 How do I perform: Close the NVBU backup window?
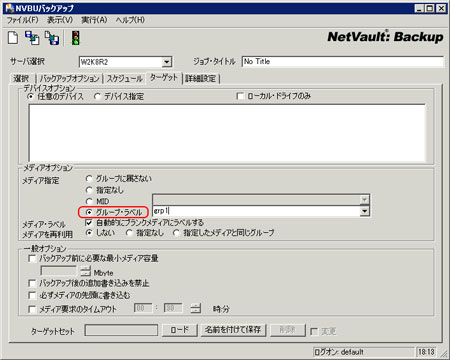click(x=441, y=8)
